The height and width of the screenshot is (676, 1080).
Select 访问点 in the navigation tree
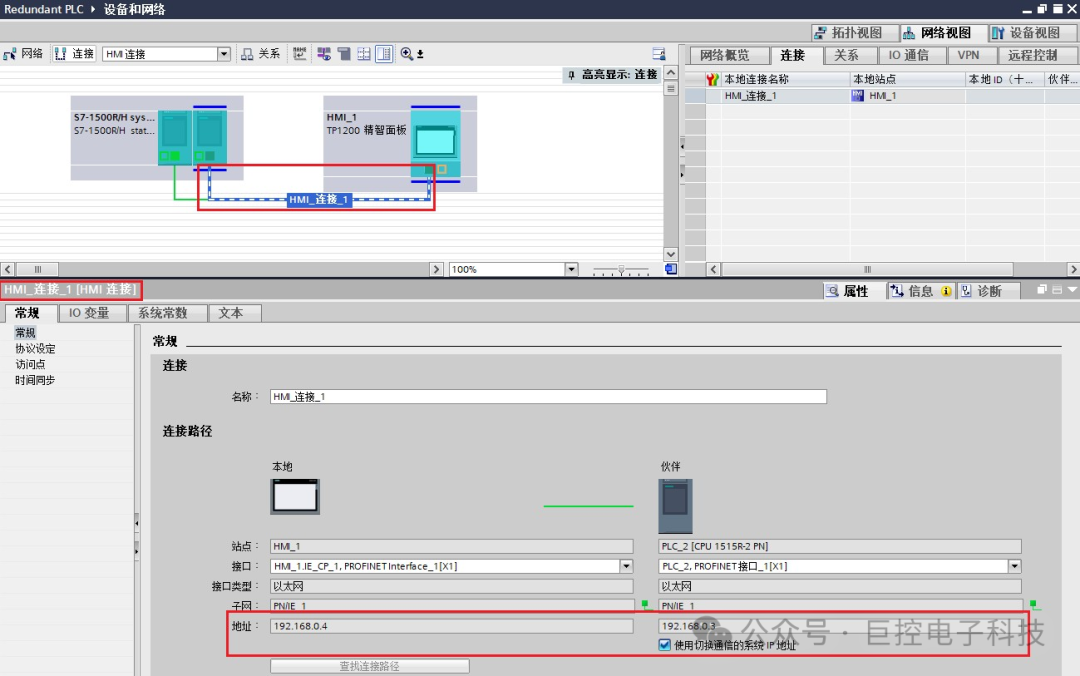[x=30, y=364]
